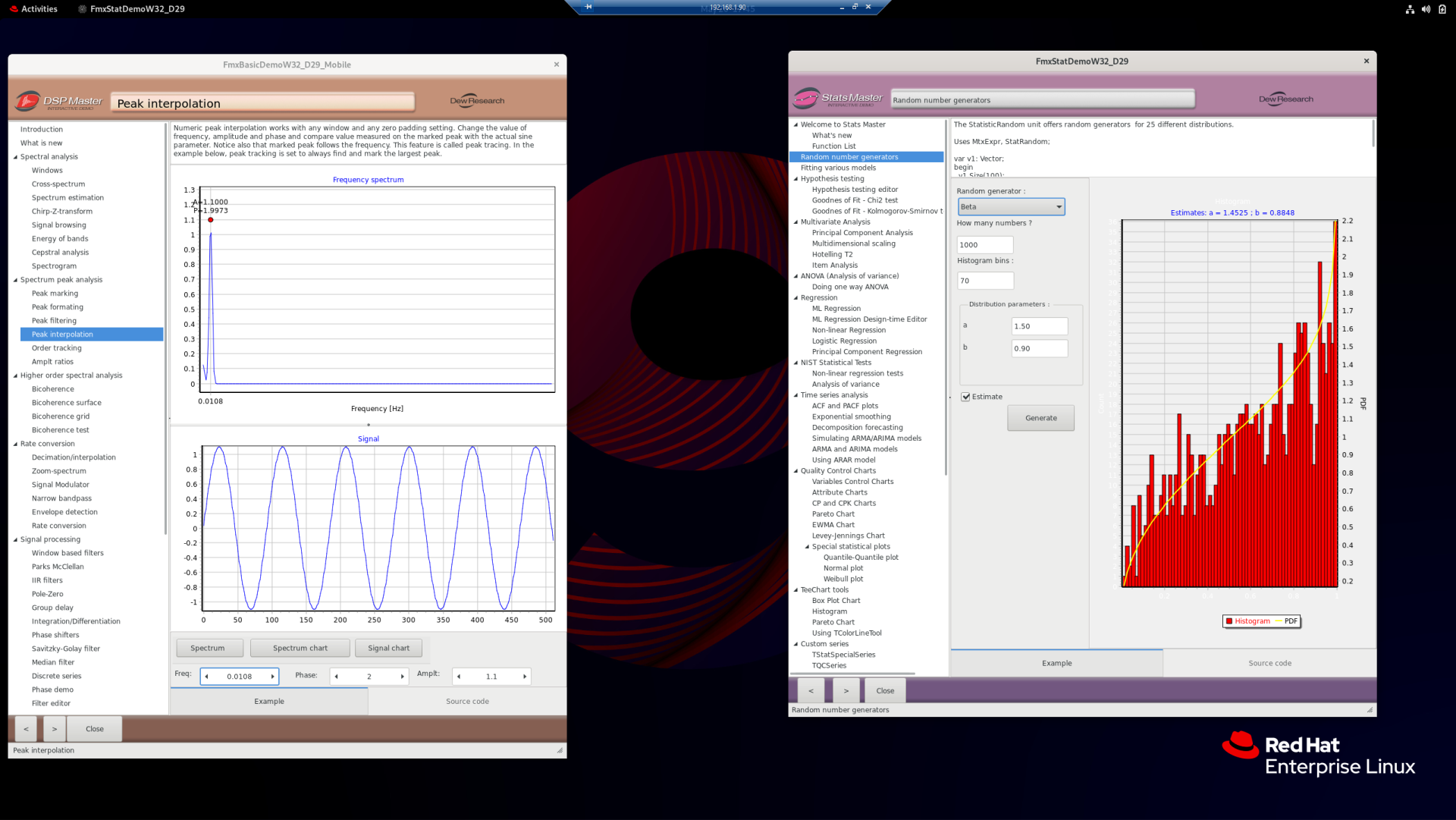The image size is (1456, 820).
Task: Click the red peak marker on spectrum
Action: (x=211, y=220)
